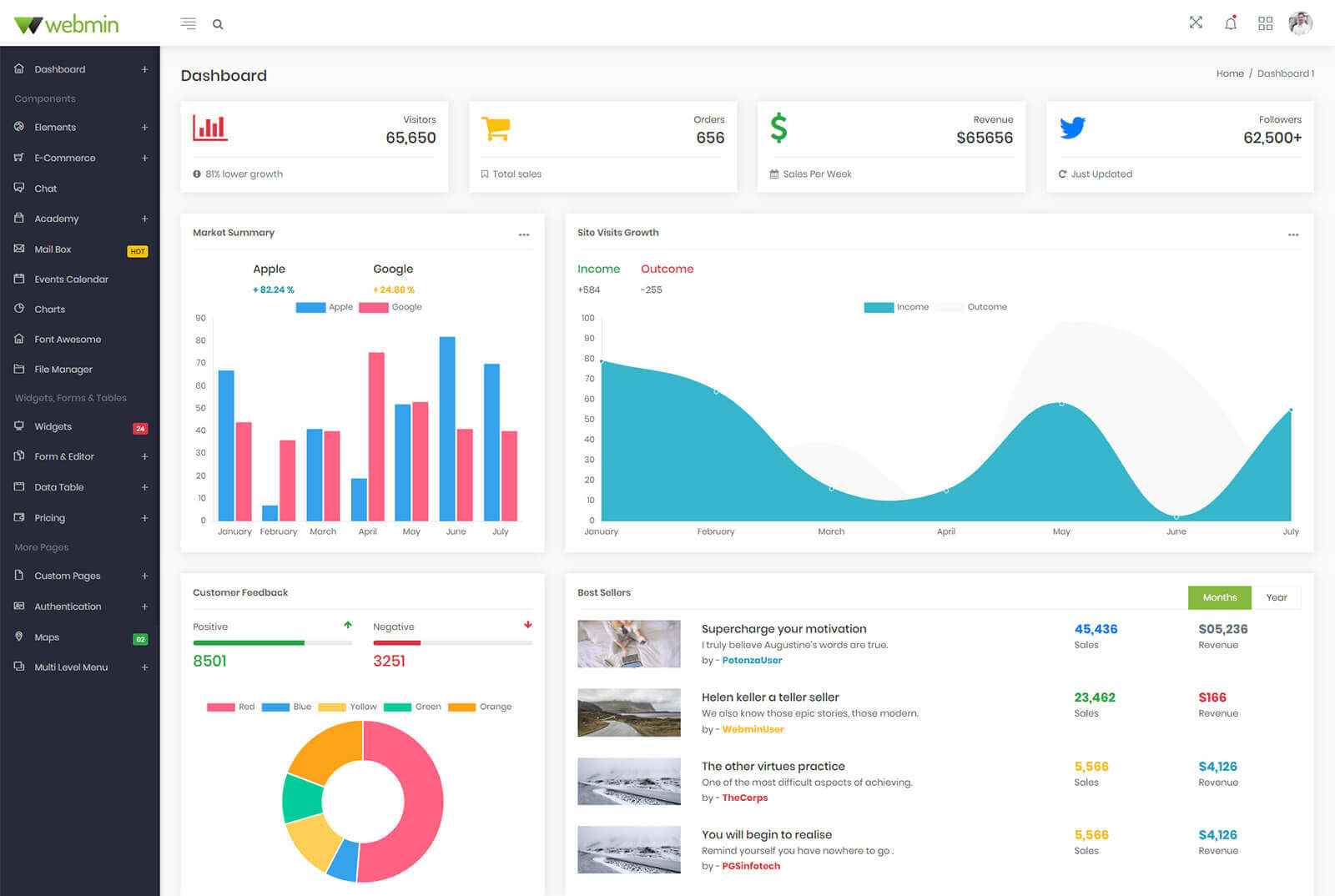The width and height of the screenshot is (1335, 896).
Task: Open the Supercharge your motivation thumbnail
Action: pos(629,643)
